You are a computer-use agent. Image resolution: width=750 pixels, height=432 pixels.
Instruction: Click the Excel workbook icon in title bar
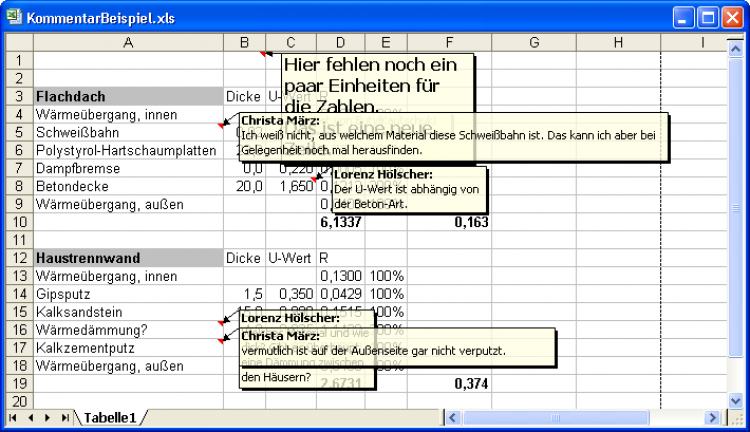14,18
